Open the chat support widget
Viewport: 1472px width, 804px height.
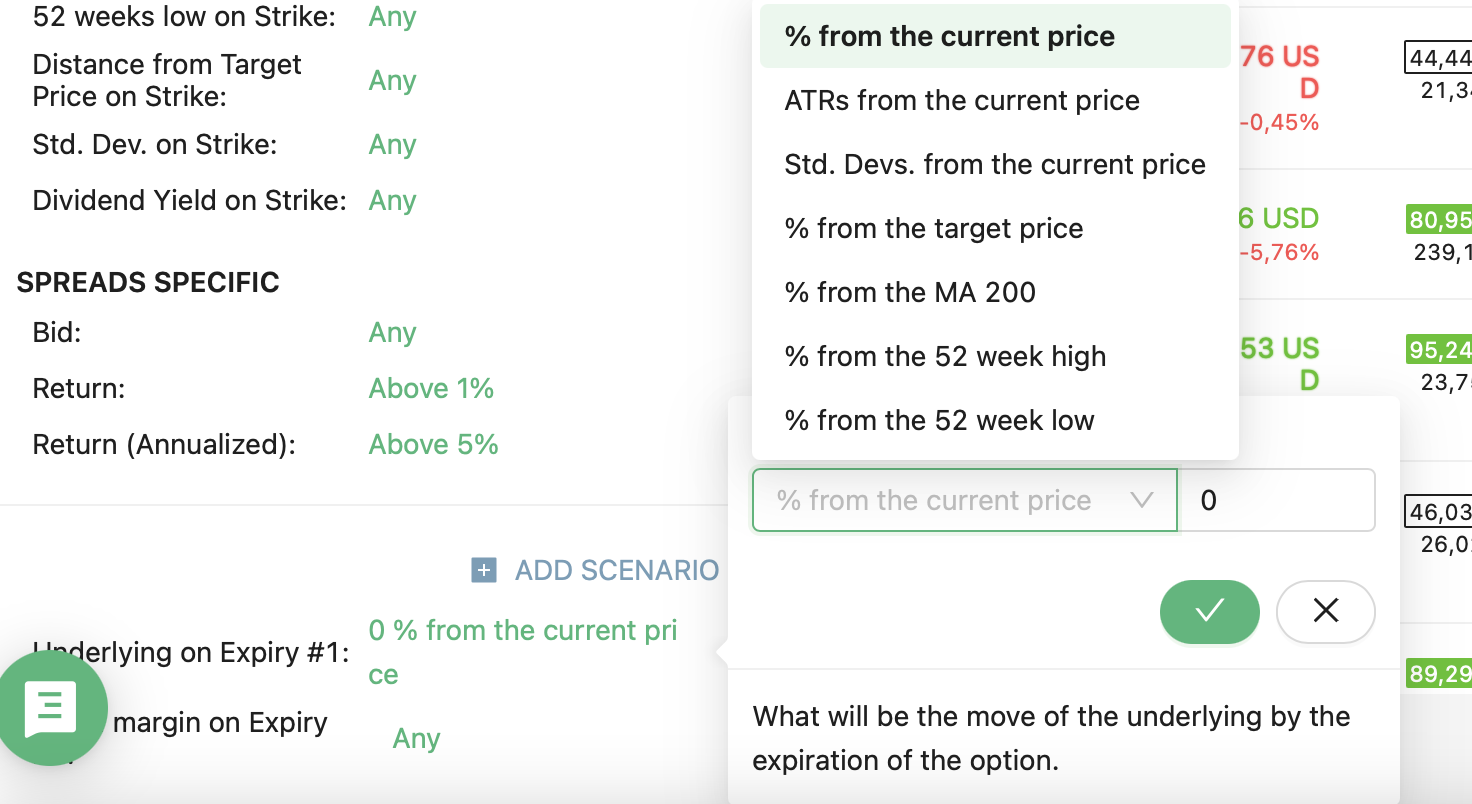click(52, 708)
